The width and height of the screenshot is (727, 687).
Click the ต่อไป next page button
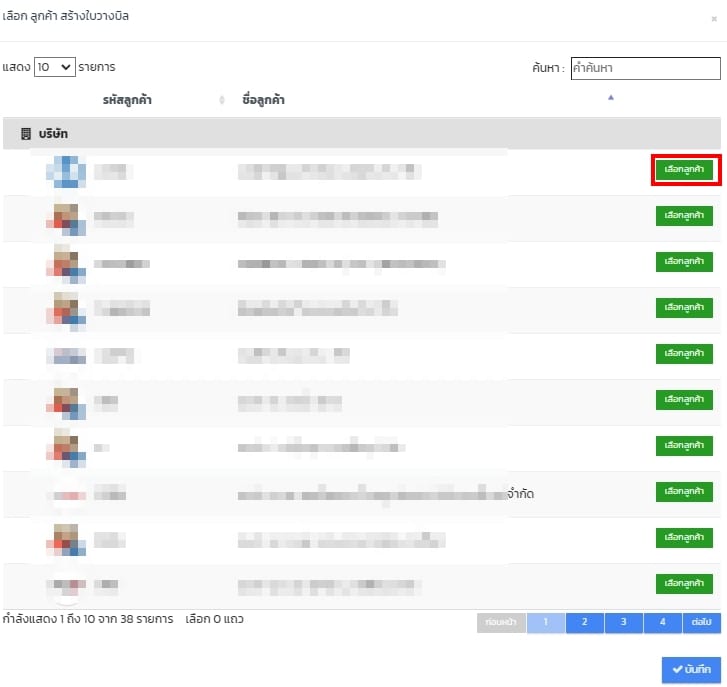(x=701, y=622)
